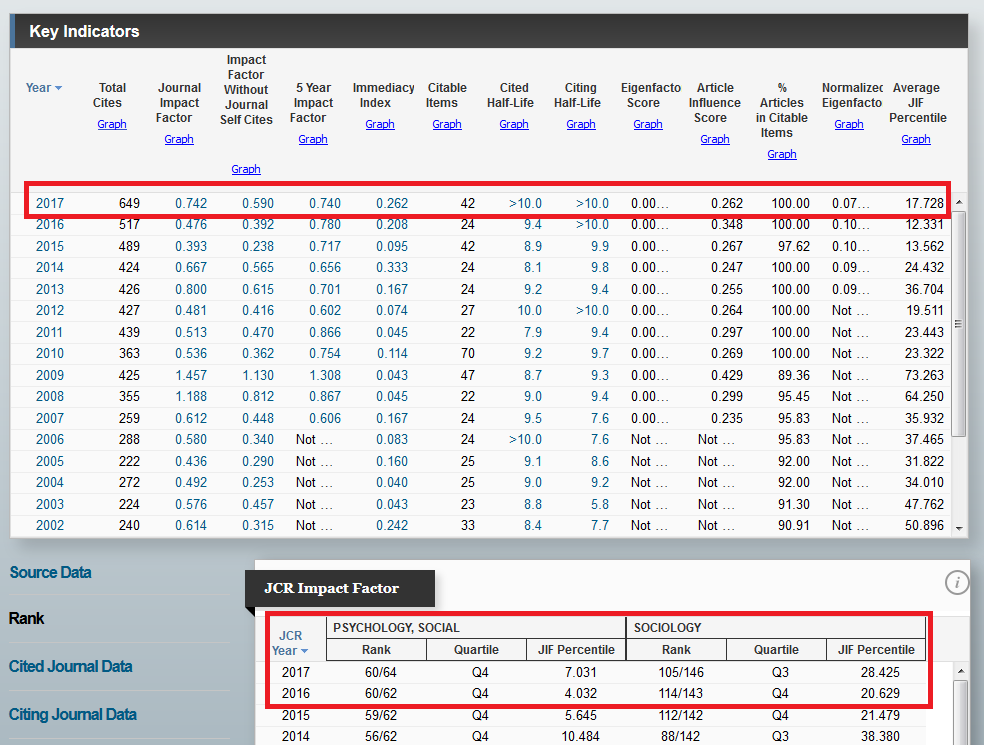
Task: Click the Key Indicators panel title
Action: point(84,31)
